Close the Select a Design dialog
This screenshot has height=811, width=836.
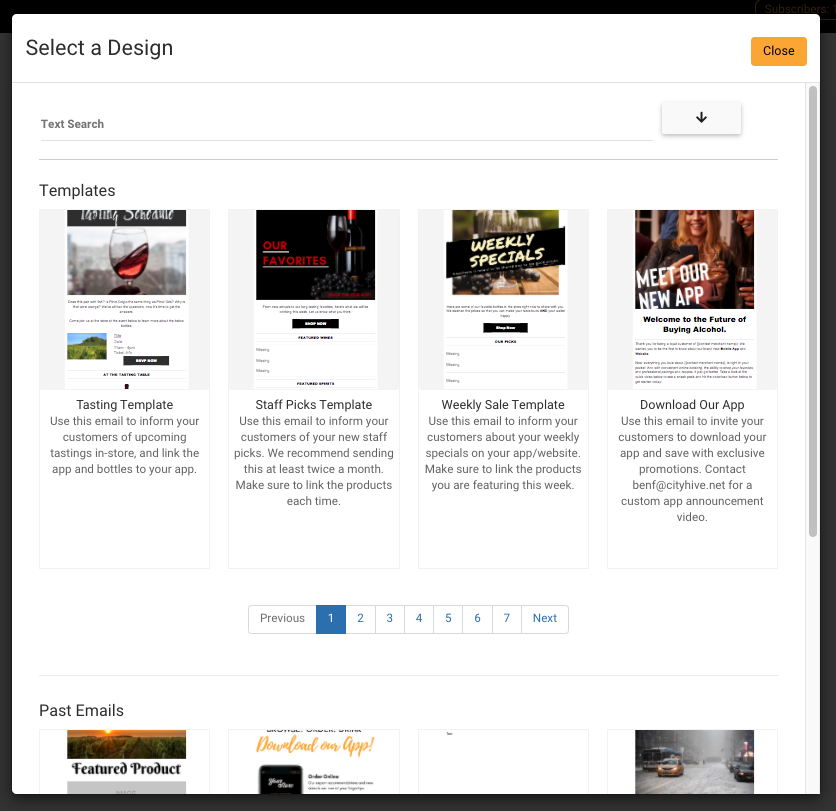(x=778, y=51)
